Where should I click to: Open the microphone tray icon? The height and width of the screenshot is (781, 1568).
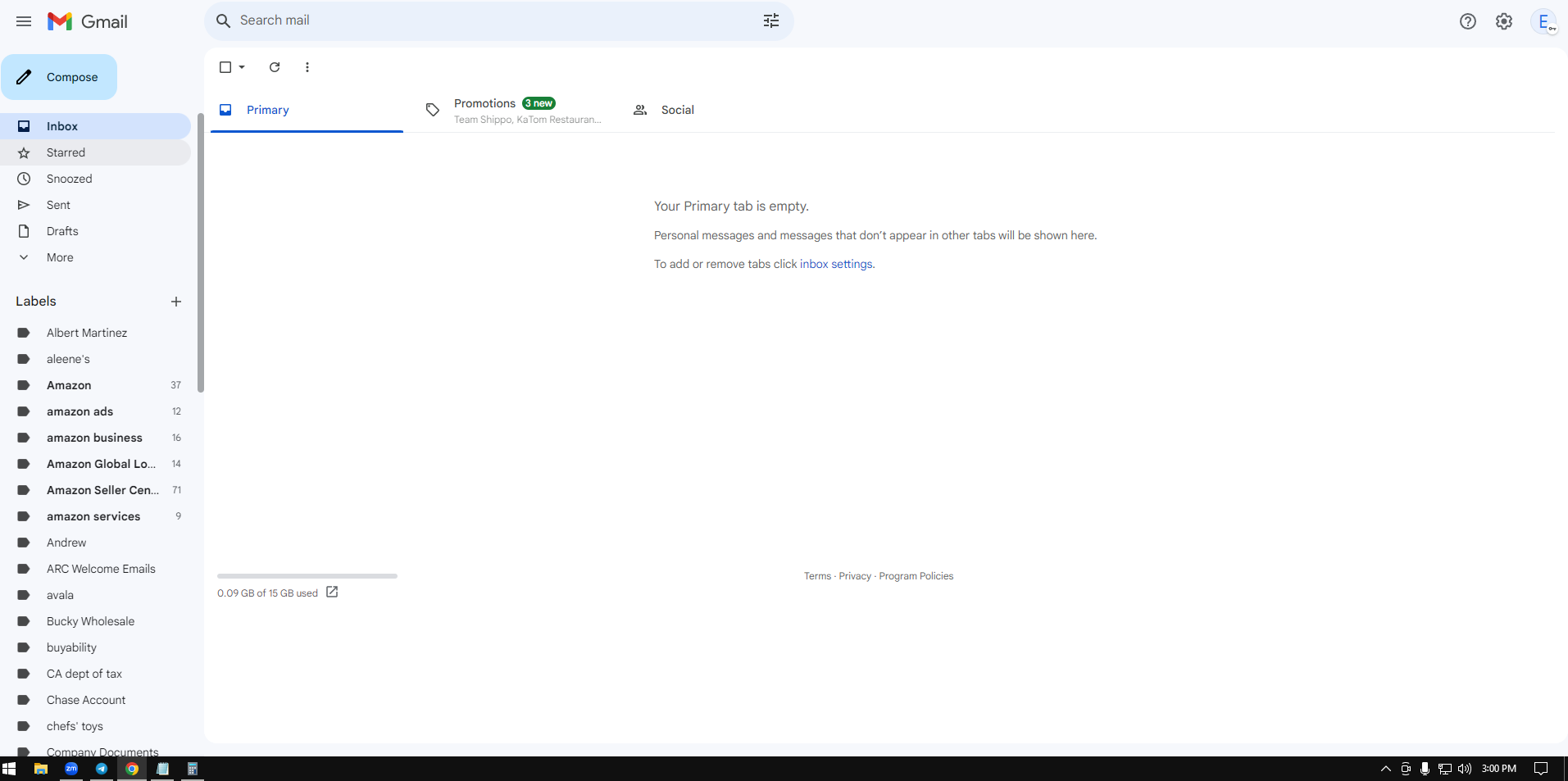pos(1425,769)
